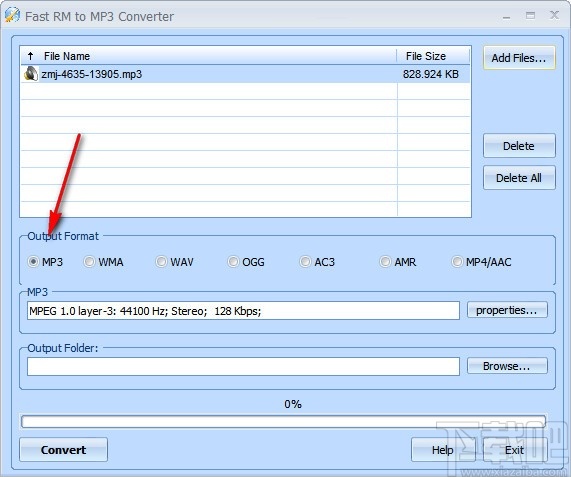Select the MP3 output format

pyautogui.click(x=45, y=262)
